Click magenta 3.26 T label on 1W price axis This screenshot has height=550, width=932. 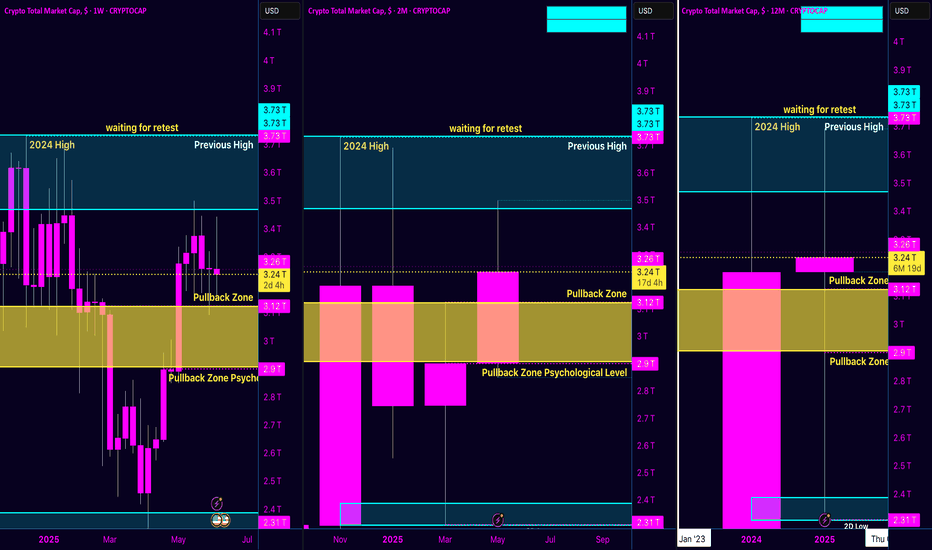274,262
